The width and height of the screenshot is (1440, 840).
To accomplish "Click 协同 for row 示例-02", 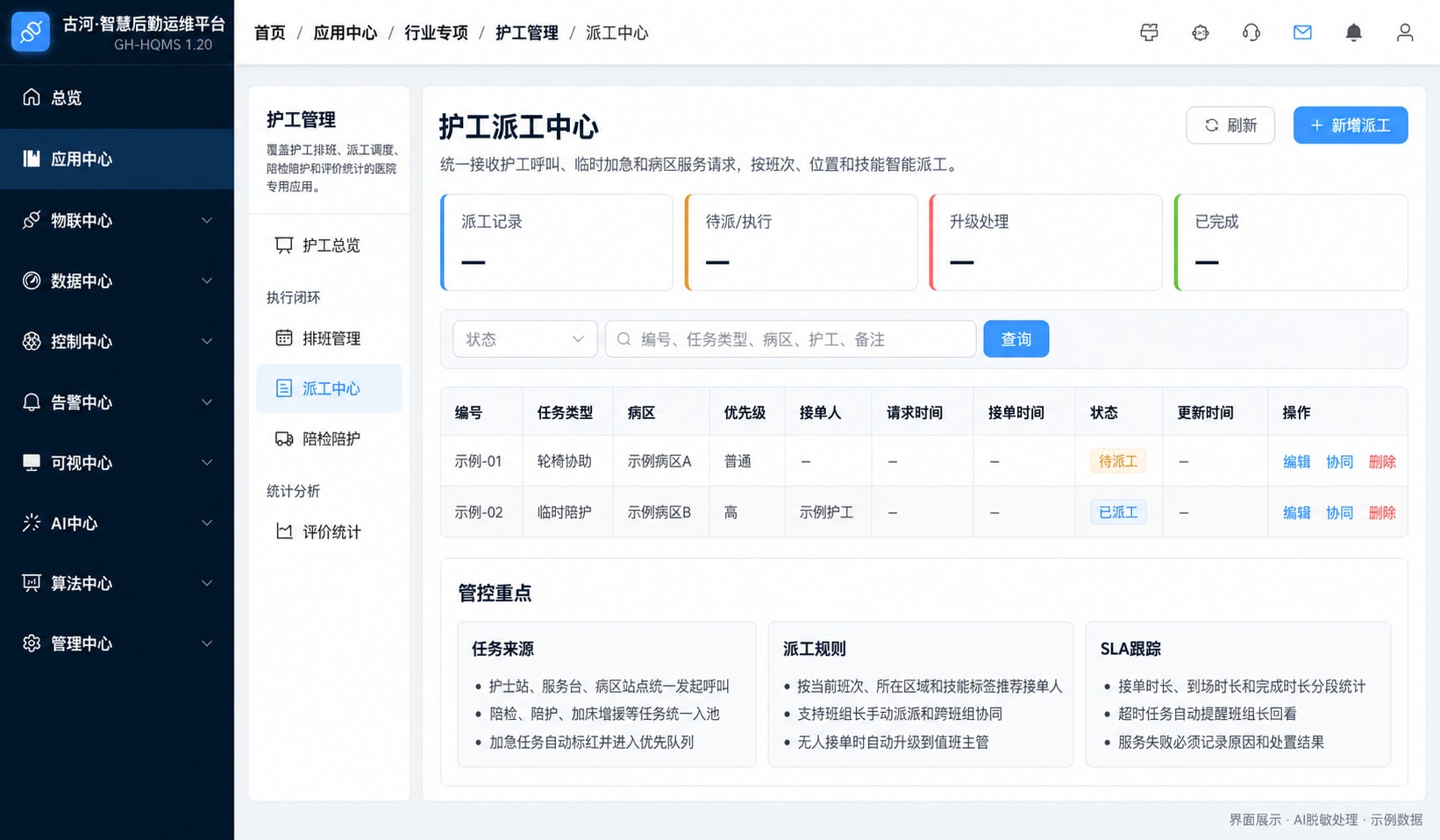I will [x=1339, y=513].
